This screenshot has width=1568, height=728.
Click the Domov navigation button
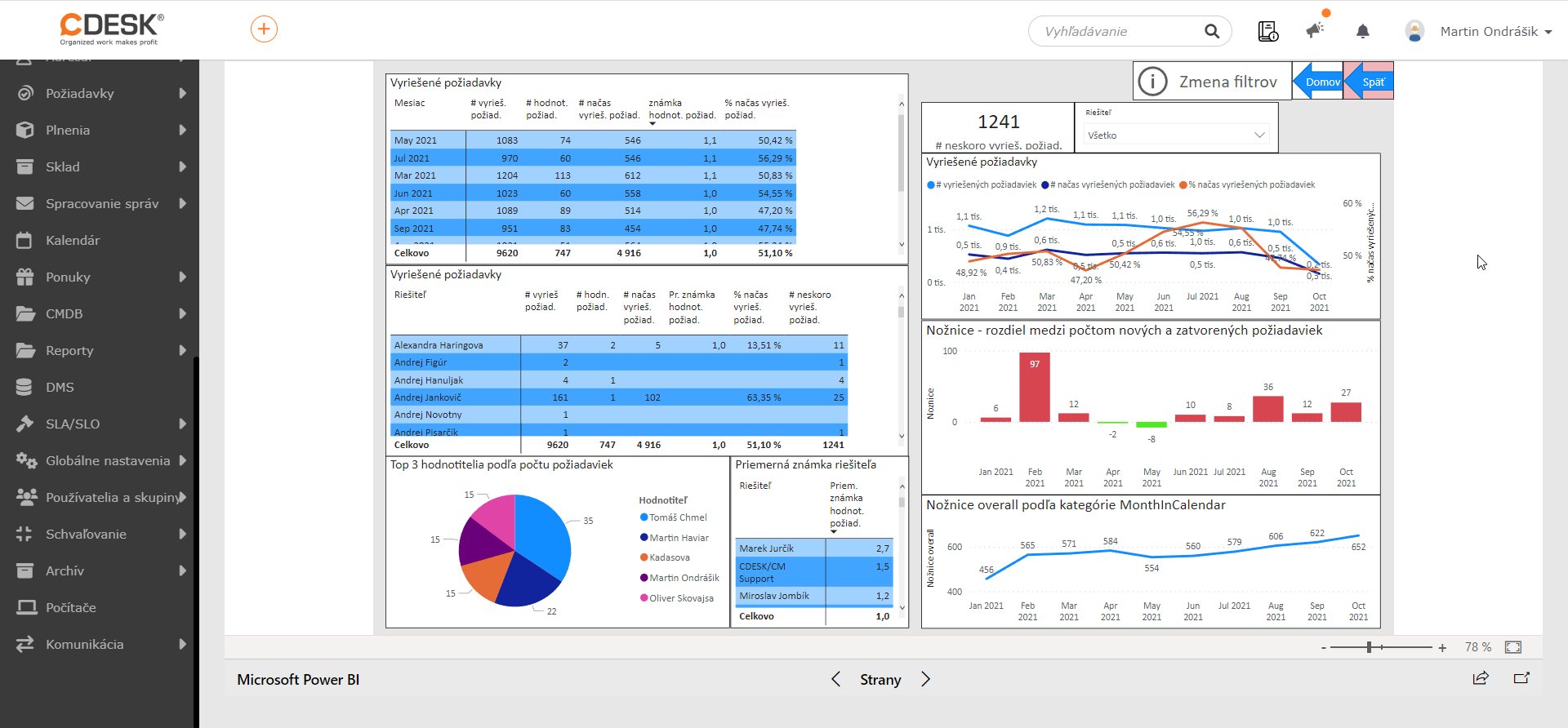coord(1318,82)
